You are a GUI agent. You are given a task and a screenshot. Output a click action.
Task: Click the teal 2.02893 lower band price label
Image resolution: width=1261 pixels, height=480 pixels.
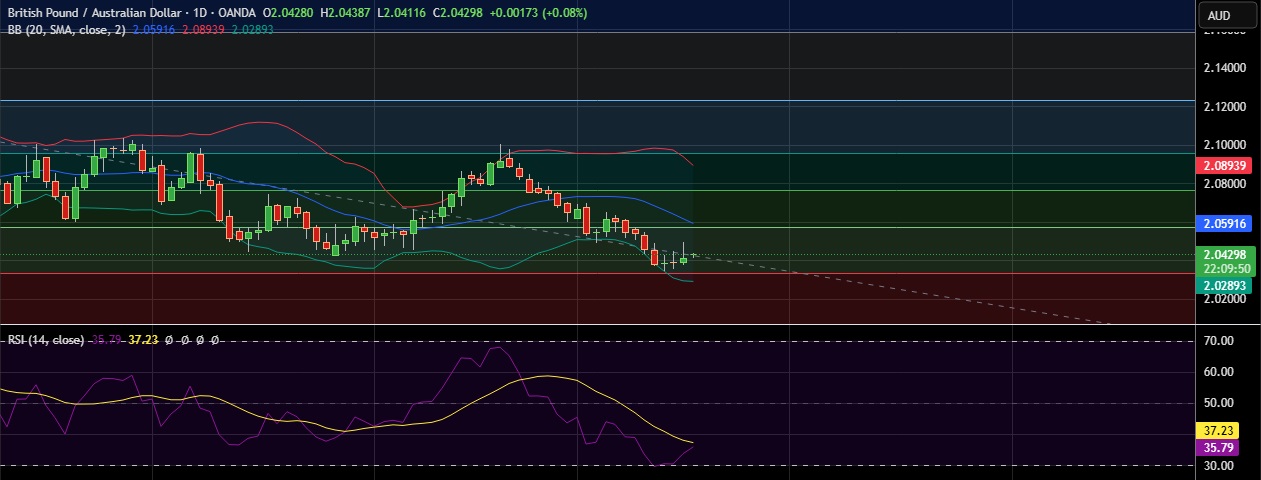(x=1225, y=286)
